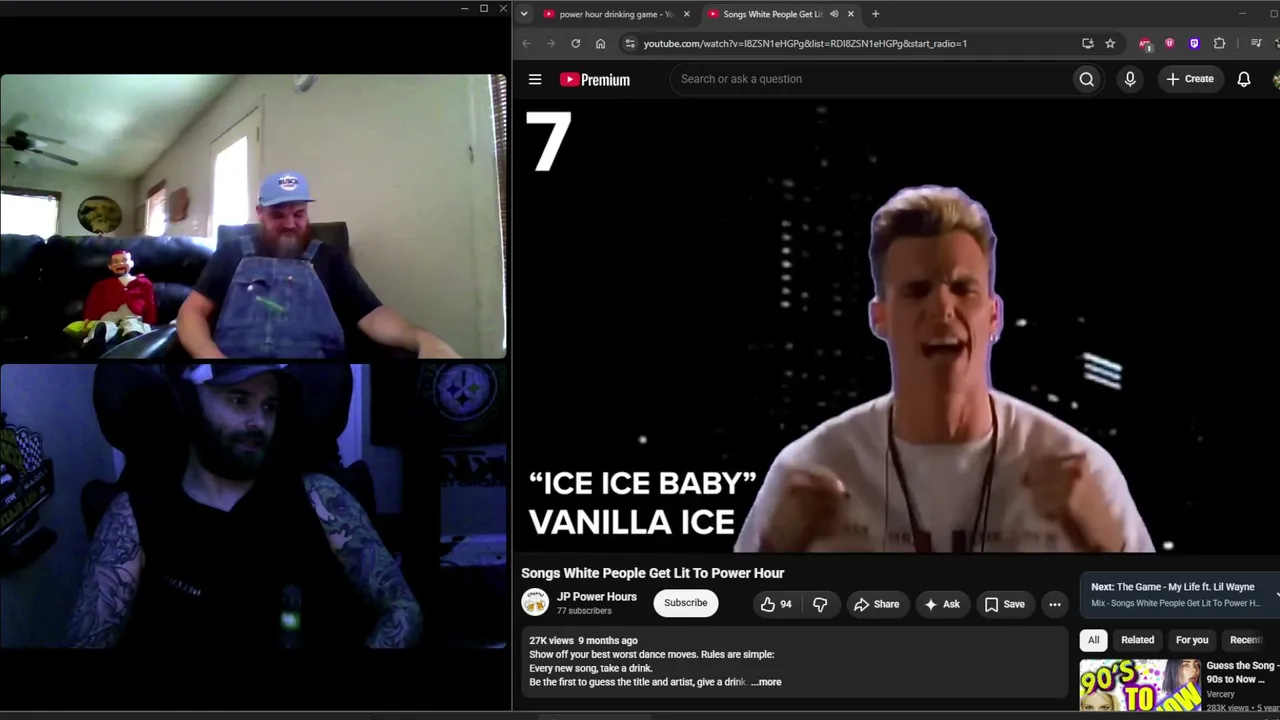
Task: Click the Ask button below the video
Action: (942, 604)
